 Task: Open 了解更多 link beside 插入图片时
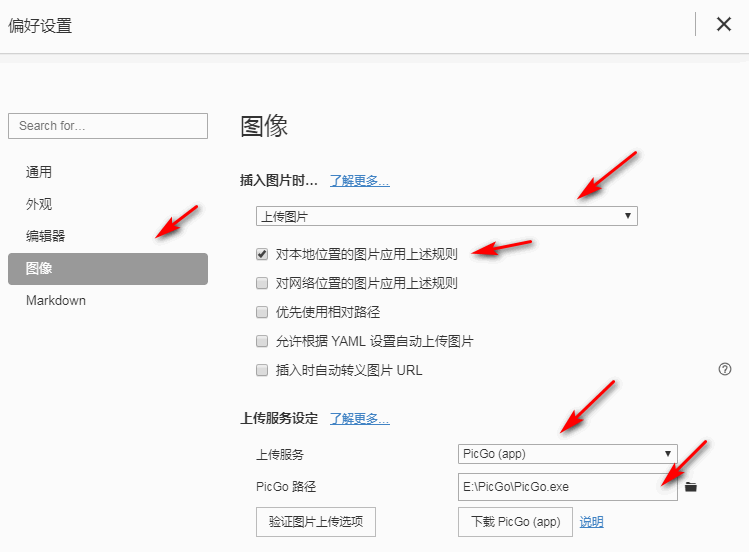(x=360, y=180)
